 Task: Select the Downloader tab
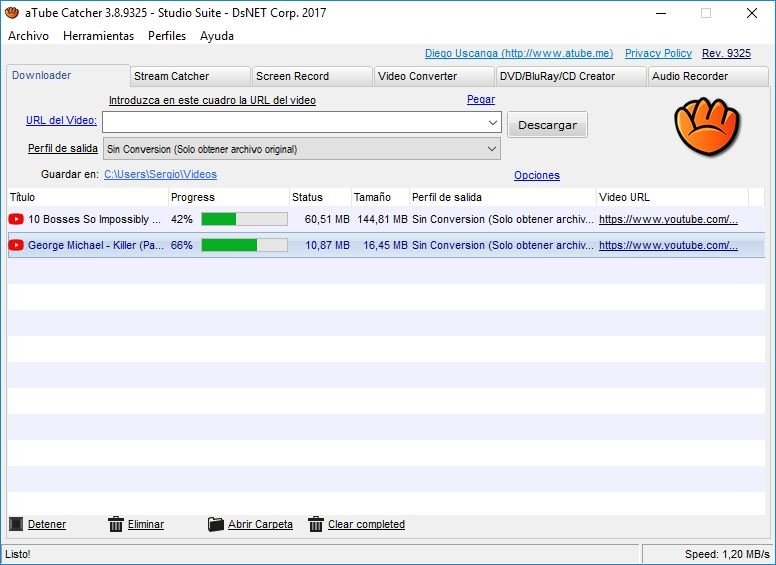point(68,75)
